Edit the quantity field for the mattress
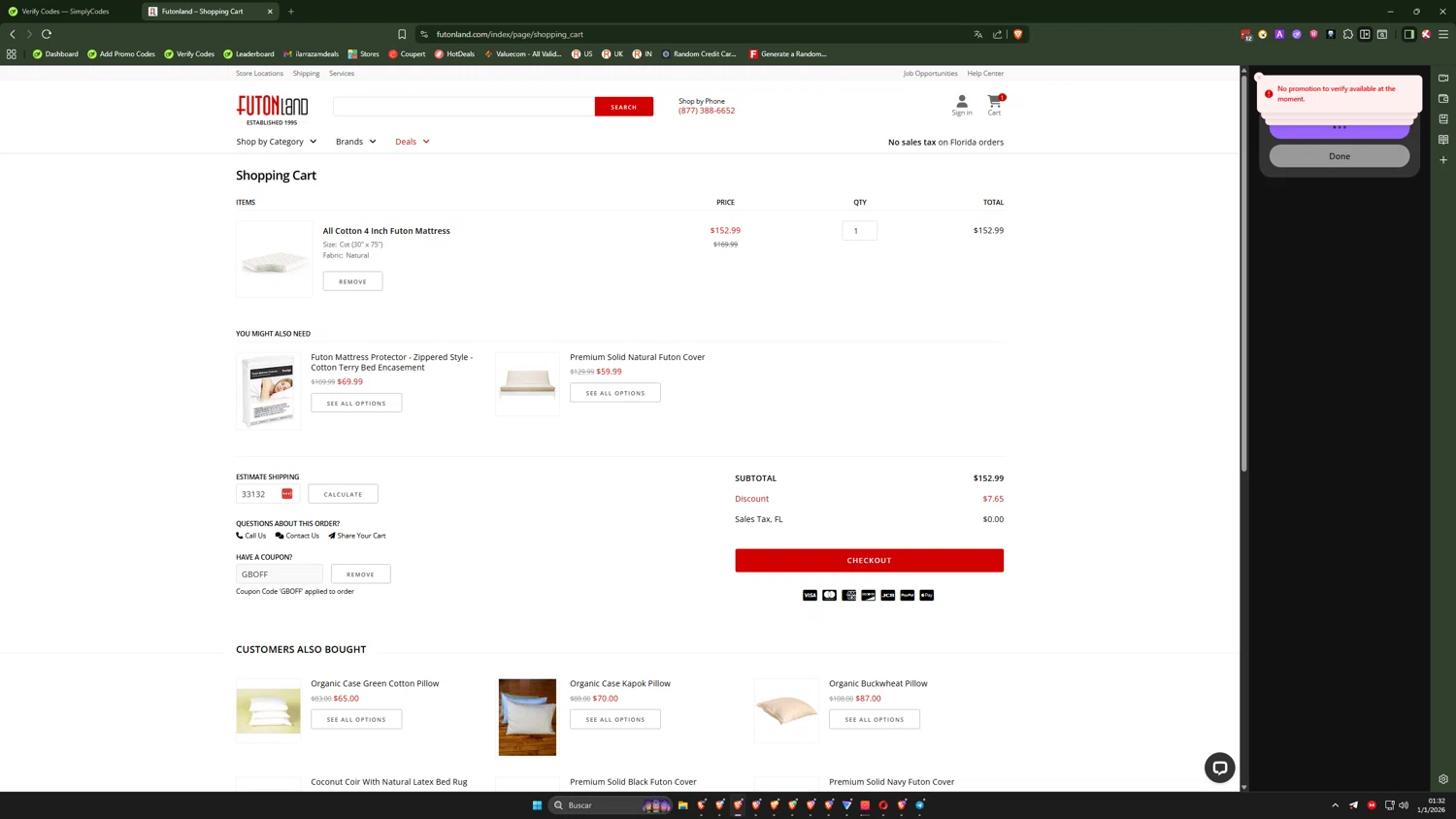 tap(859, 231)
